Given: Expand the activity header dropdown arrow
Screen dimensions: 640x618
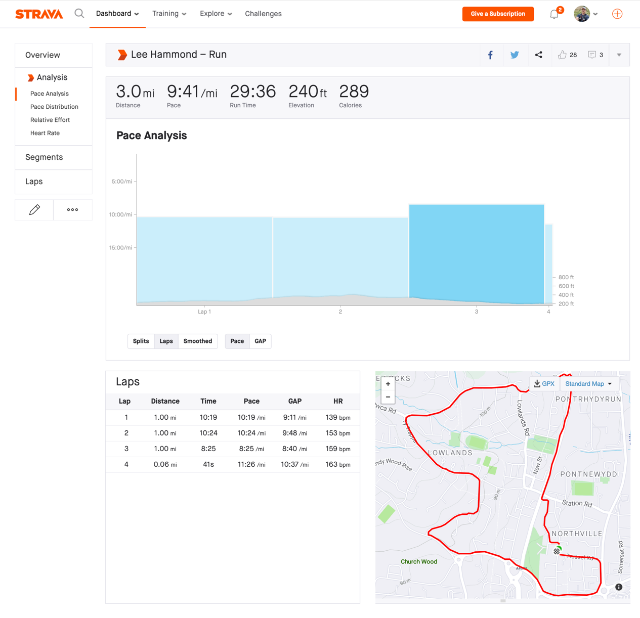Looking at the screenshot, I should click(x=619, y=55).
